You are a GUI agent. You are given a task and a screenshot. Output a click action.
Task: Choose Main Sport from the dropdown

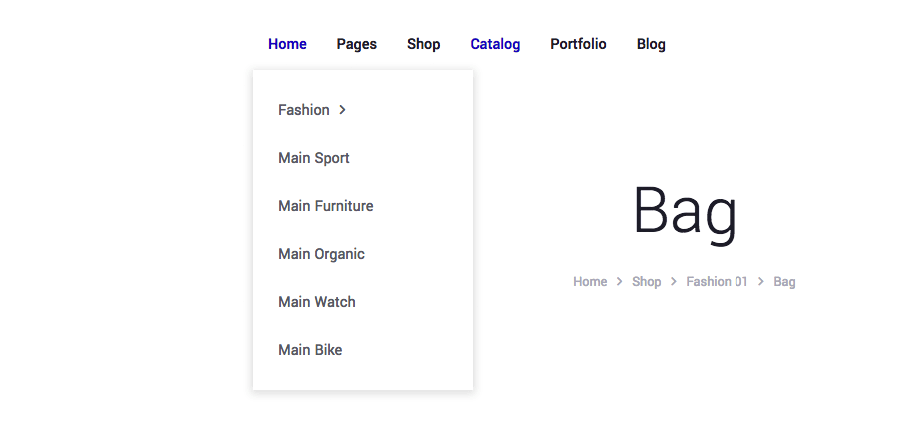pyautogui.click(x=313, y=158)
